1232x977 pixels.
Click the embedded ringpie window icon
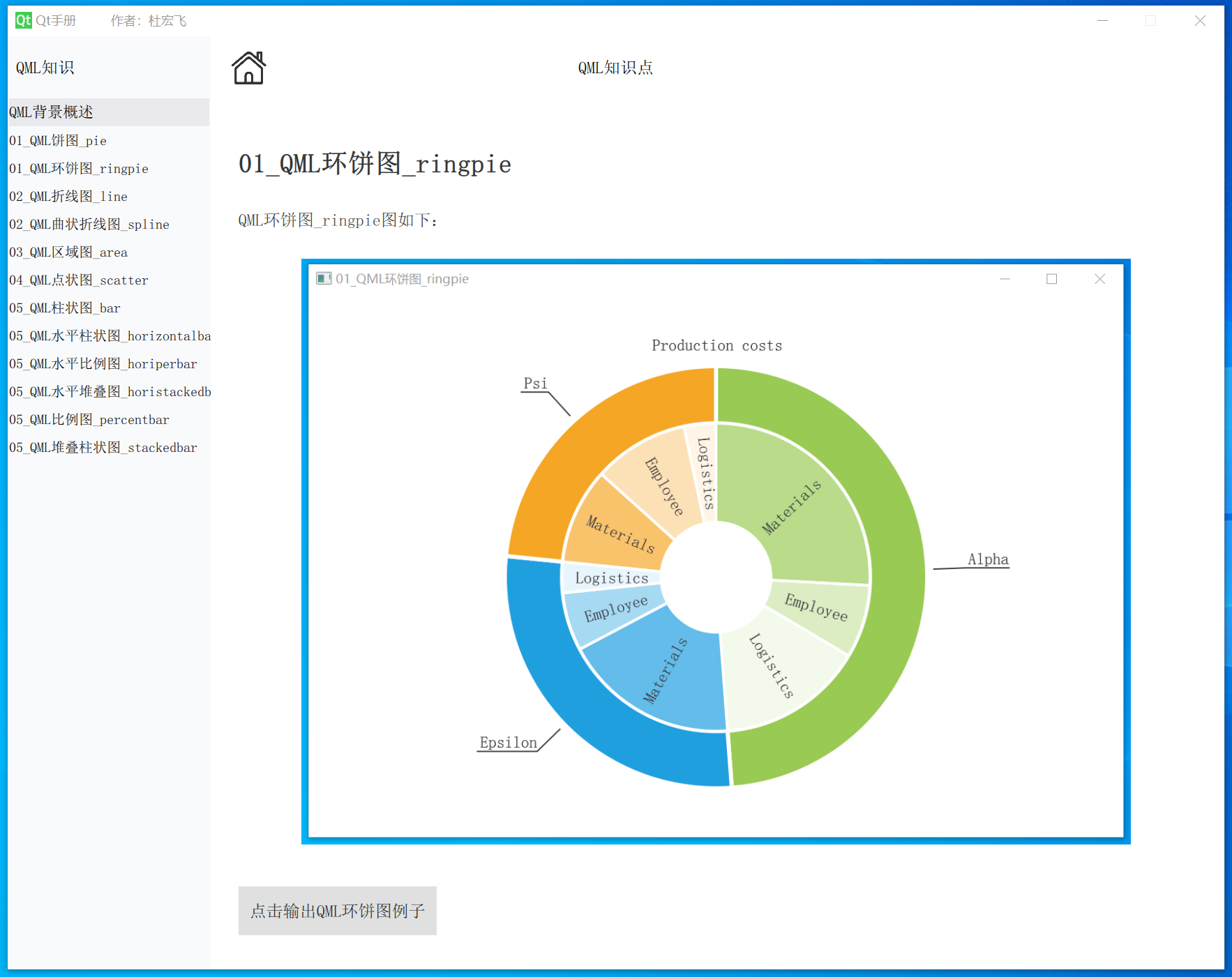click(x=324, y=279)
